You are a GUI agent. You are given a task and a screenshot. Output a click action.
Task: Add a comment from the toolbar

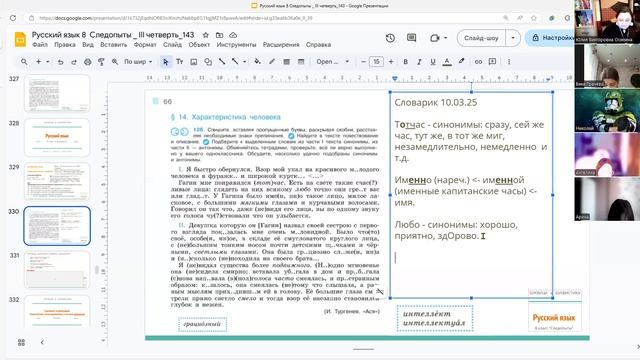click(x=493, y=62)
